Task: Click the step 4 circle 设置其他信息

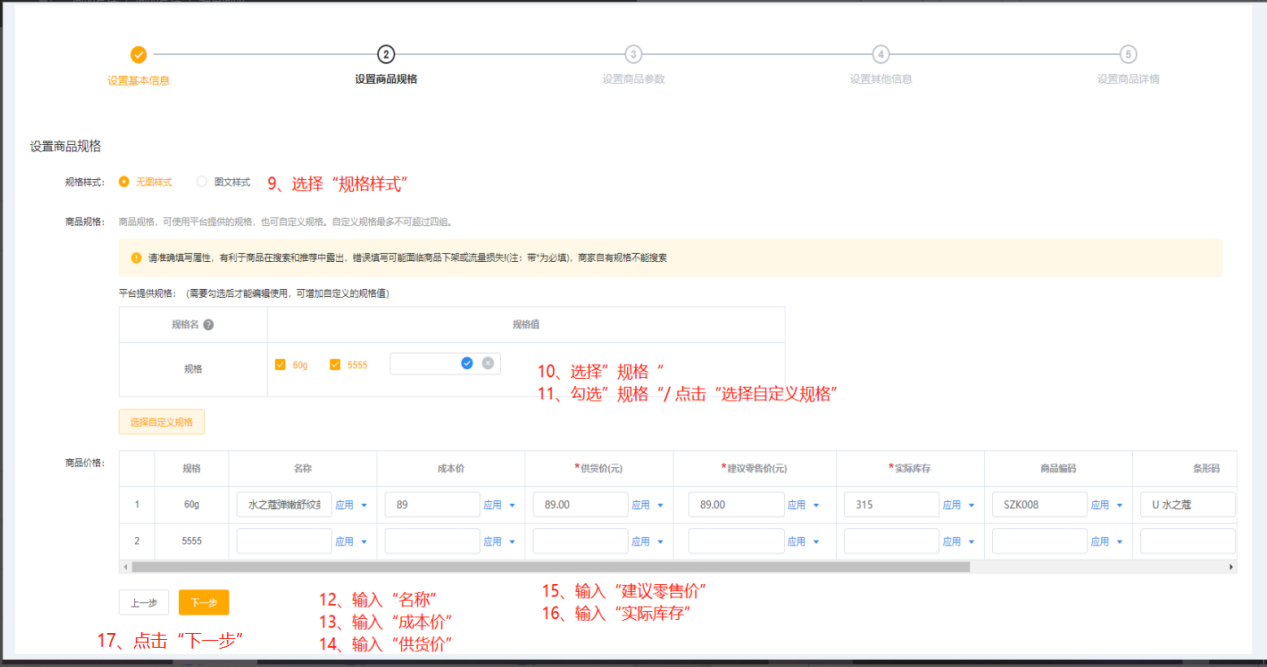Action: tap(880, 54)
